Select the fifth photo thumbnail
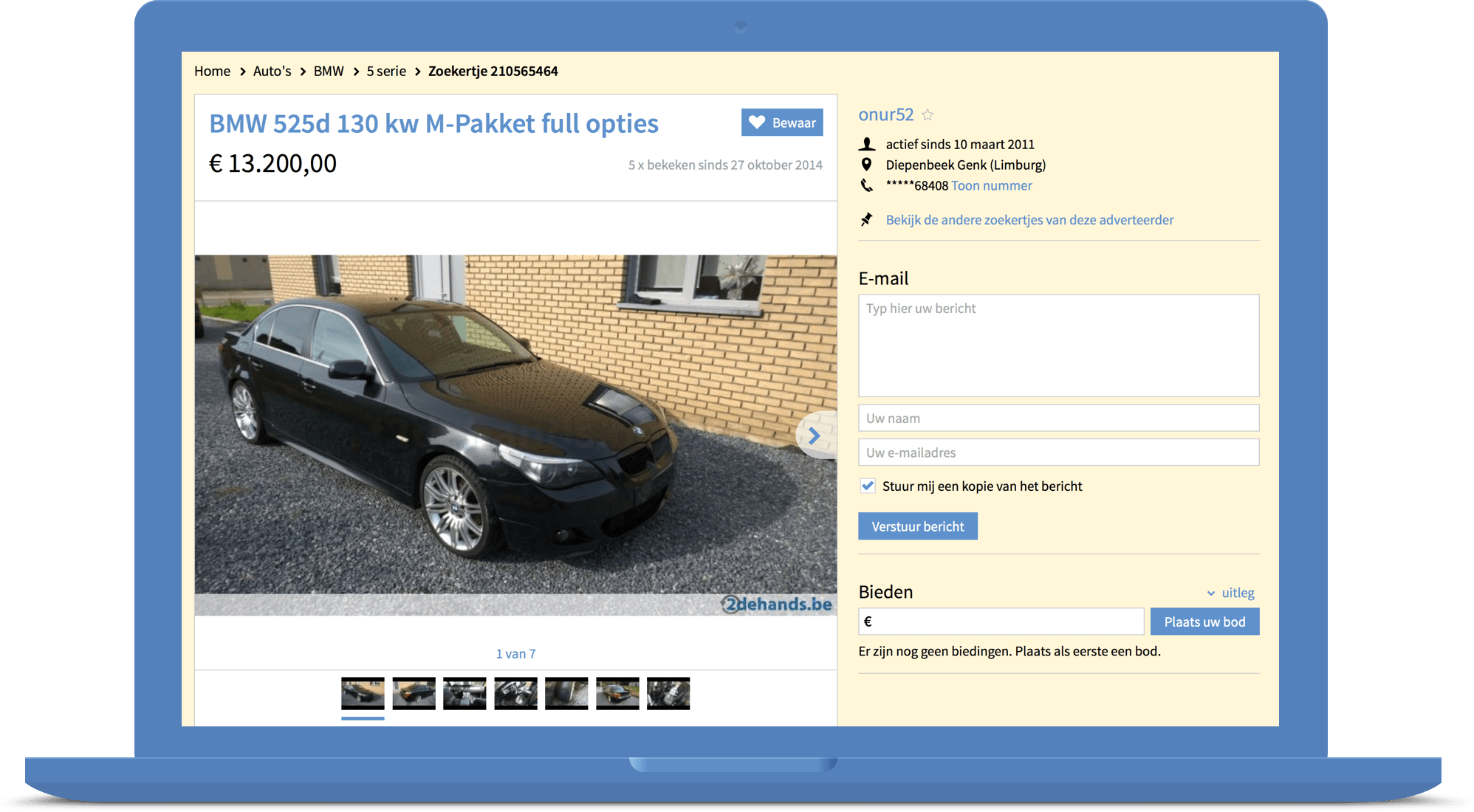1474x812 pixels. 566,694
